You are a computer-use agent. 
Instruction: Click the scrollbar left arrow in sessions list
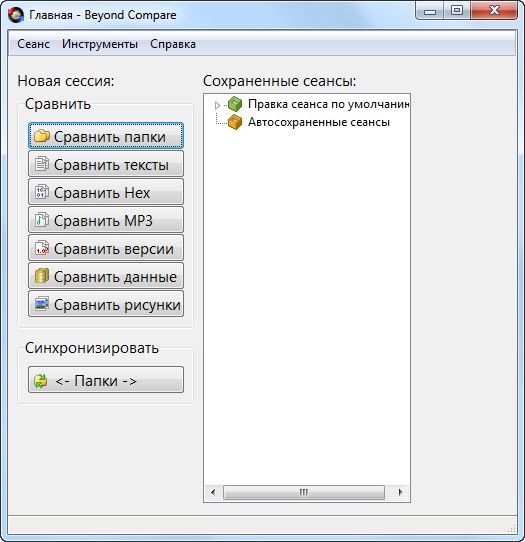213,492
